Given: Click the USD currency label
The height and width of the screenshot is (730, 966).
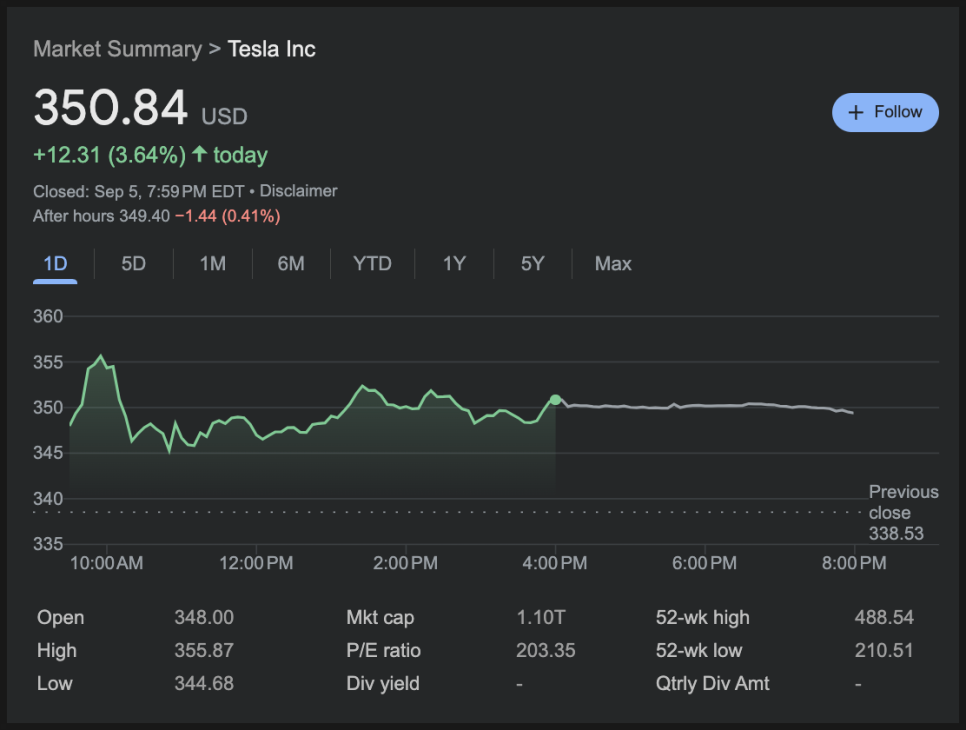Looking at the screenshot, I should (224, 116).
